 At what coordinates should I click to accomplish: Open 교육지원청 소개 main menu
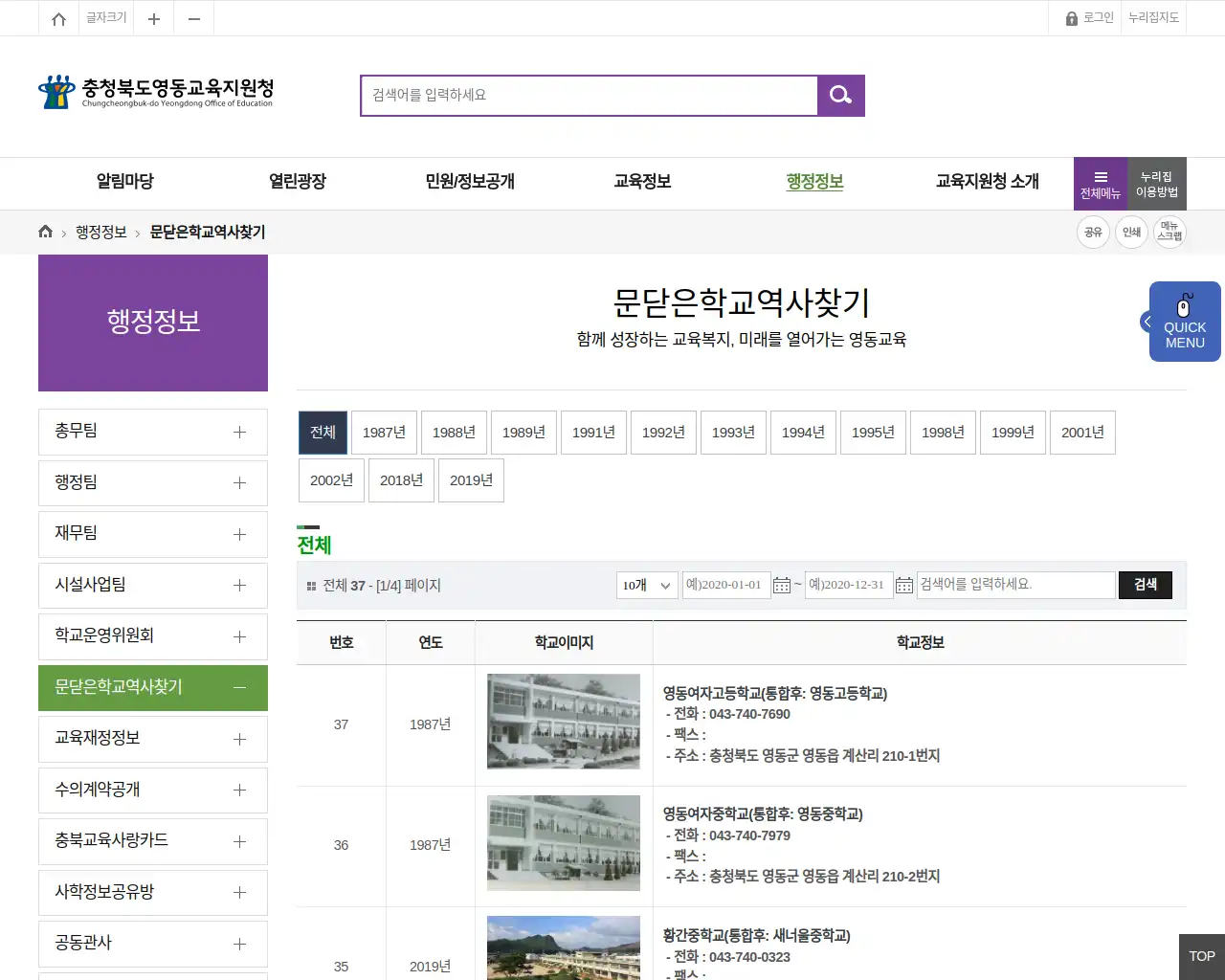click(x=988, y=182)
